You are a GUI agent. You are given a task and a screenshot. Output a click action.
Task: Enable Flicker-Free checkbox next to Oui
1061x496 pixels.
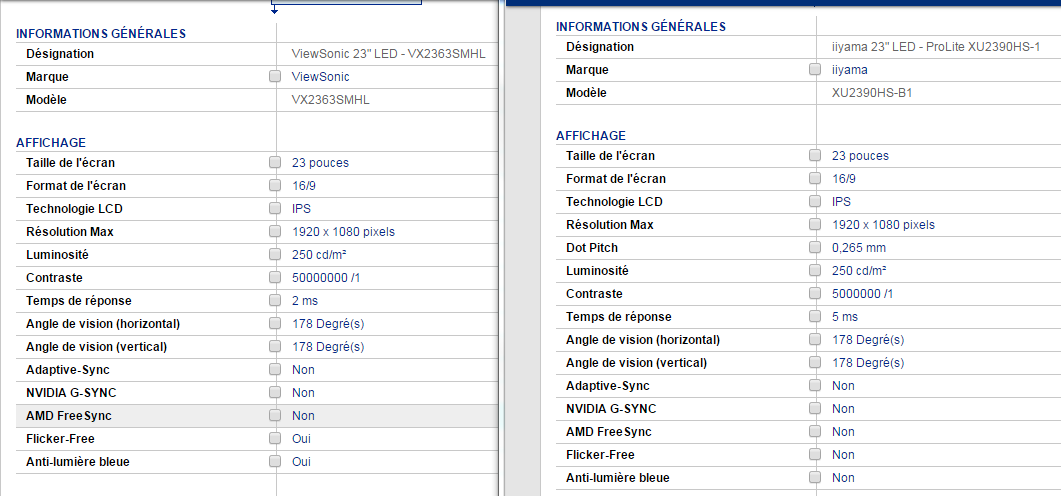[x=275, y=439]
